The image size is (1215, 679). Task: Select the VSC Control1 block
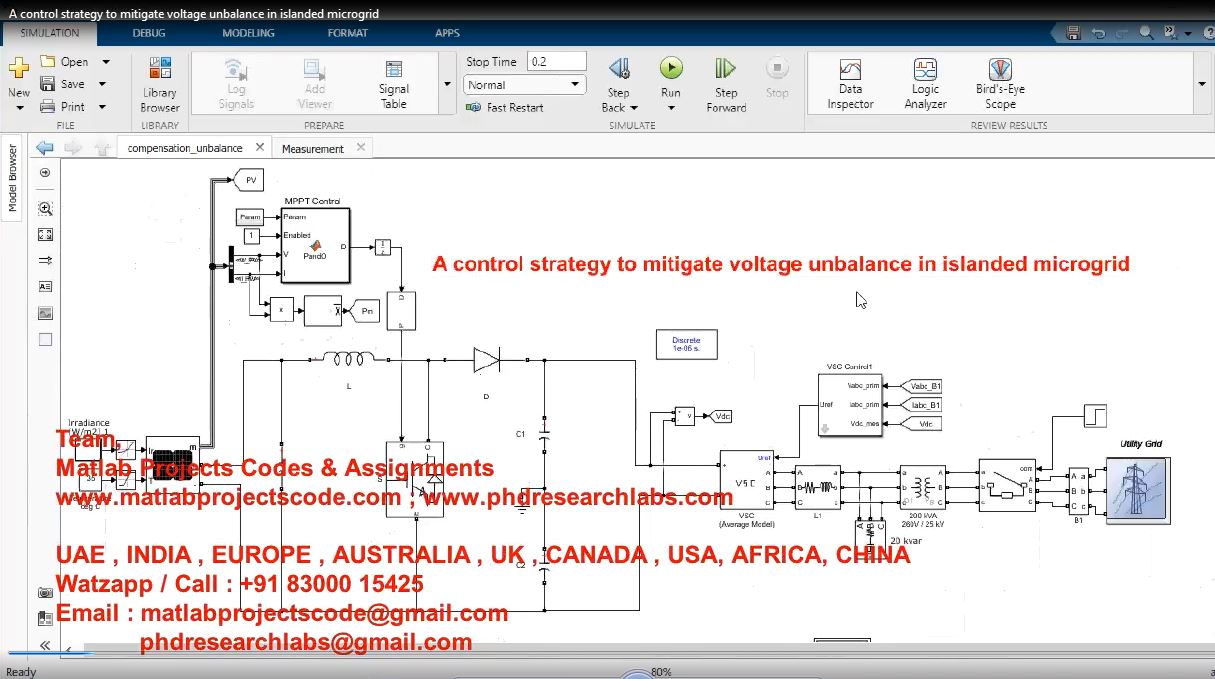(850, 405)
